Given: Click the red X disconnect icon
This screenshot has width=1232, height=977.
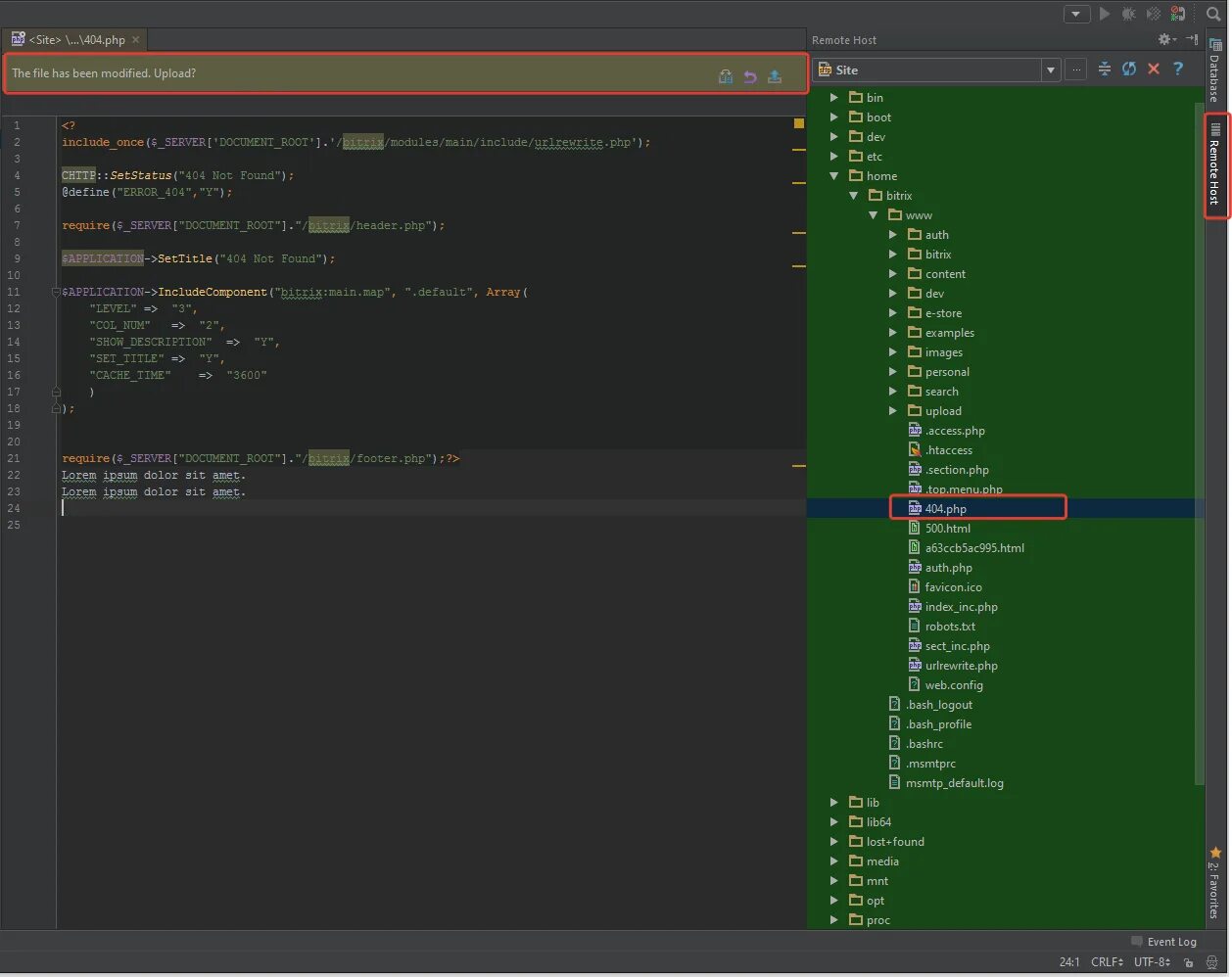Looking at the screenshot, I should [1154, 69].
